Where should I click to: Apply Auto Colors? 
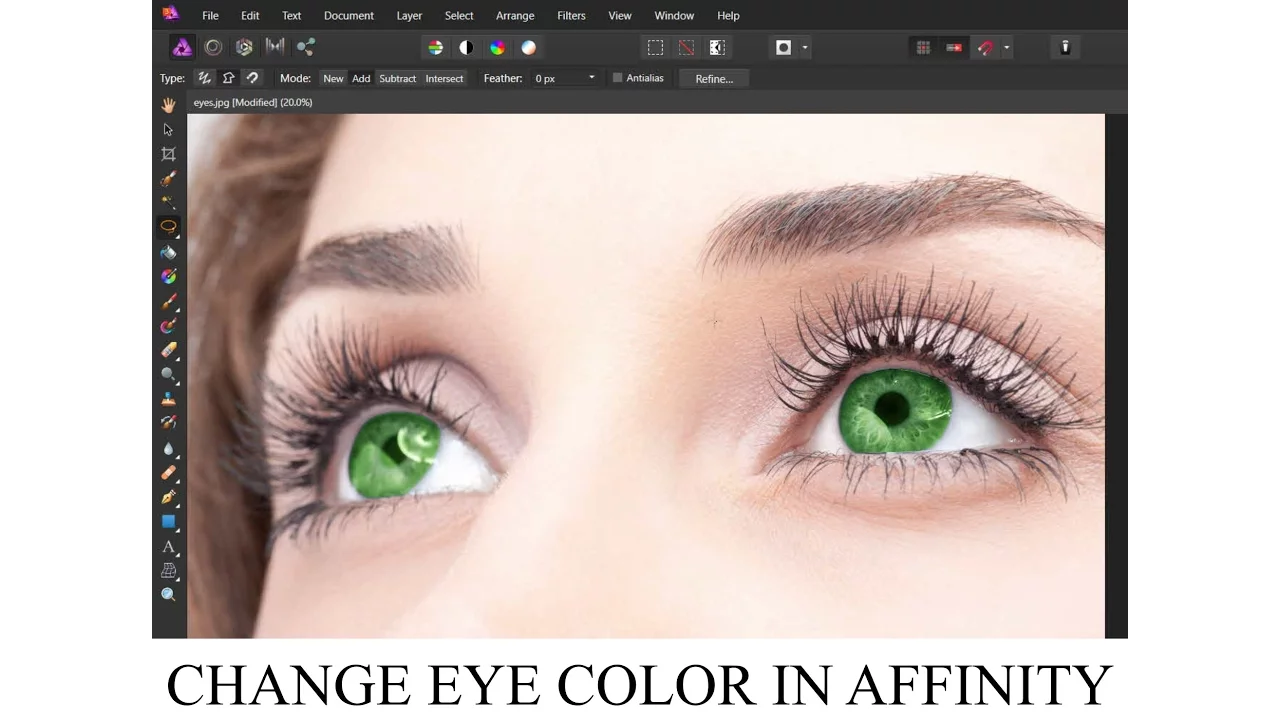(497, 47)
